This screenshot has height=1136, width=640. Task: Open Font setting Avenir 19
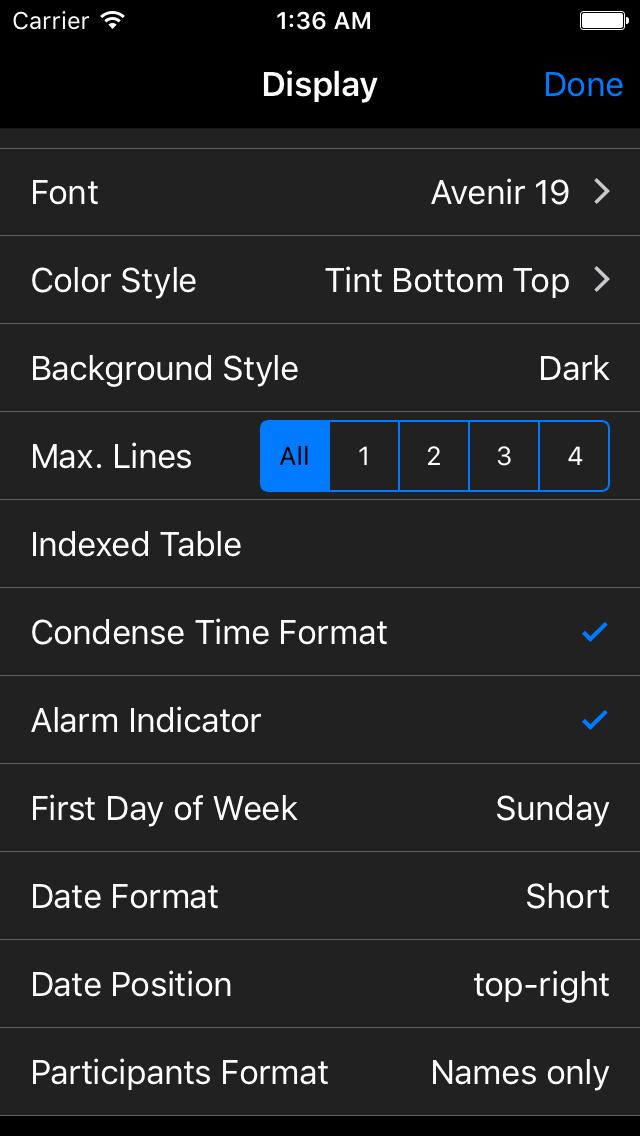500,192
